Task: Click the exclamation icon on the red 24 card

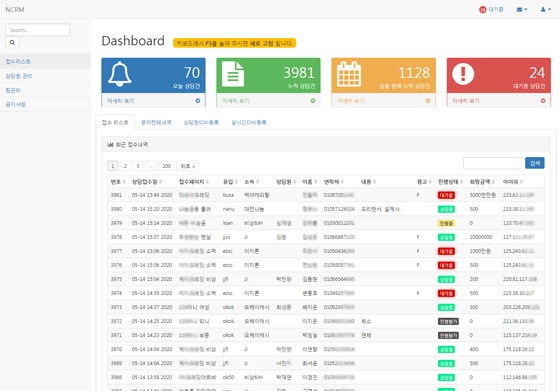Action: click(x=463, y=74)
